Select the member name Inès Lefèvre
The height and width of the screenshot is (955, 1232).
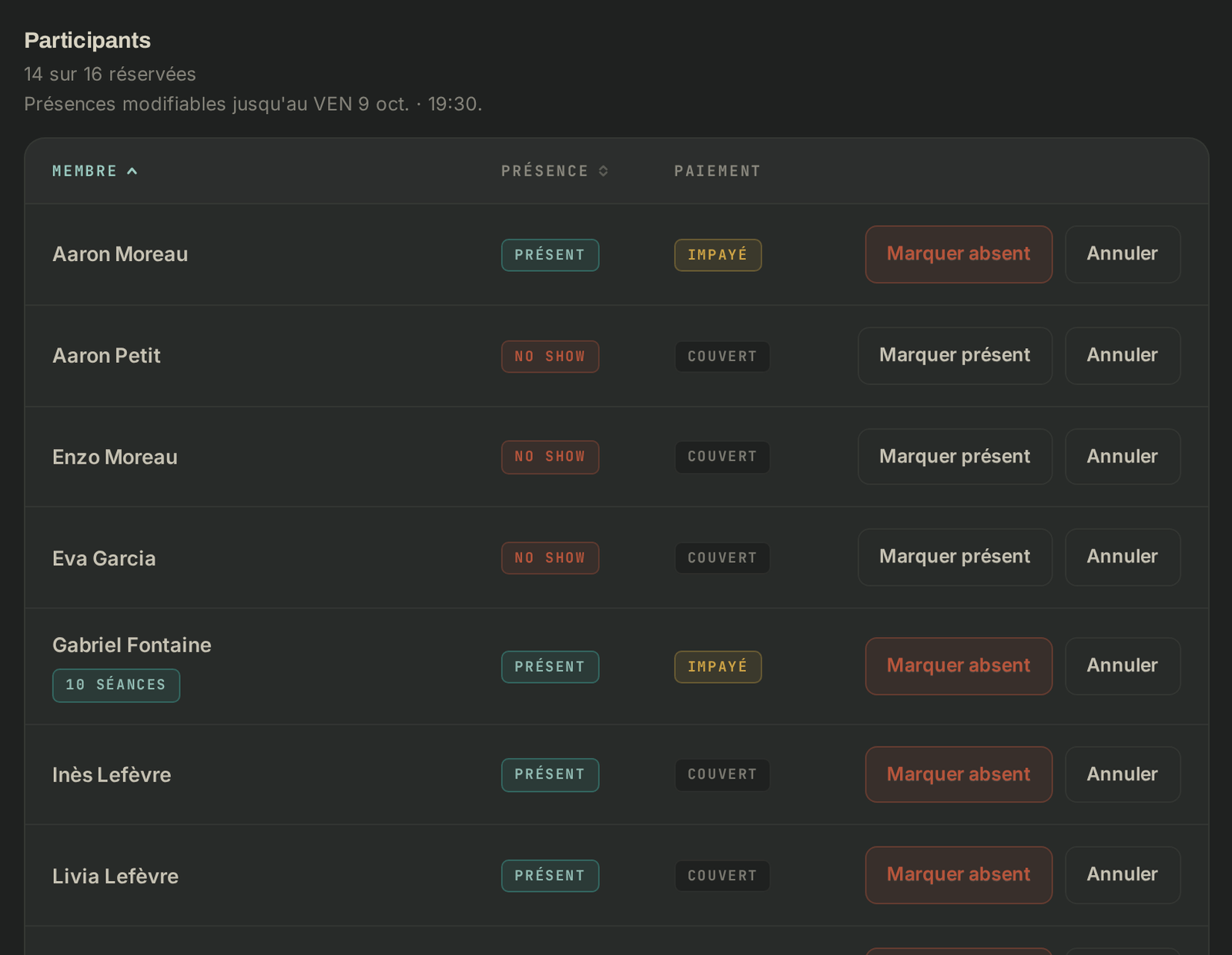coord(112,775)
